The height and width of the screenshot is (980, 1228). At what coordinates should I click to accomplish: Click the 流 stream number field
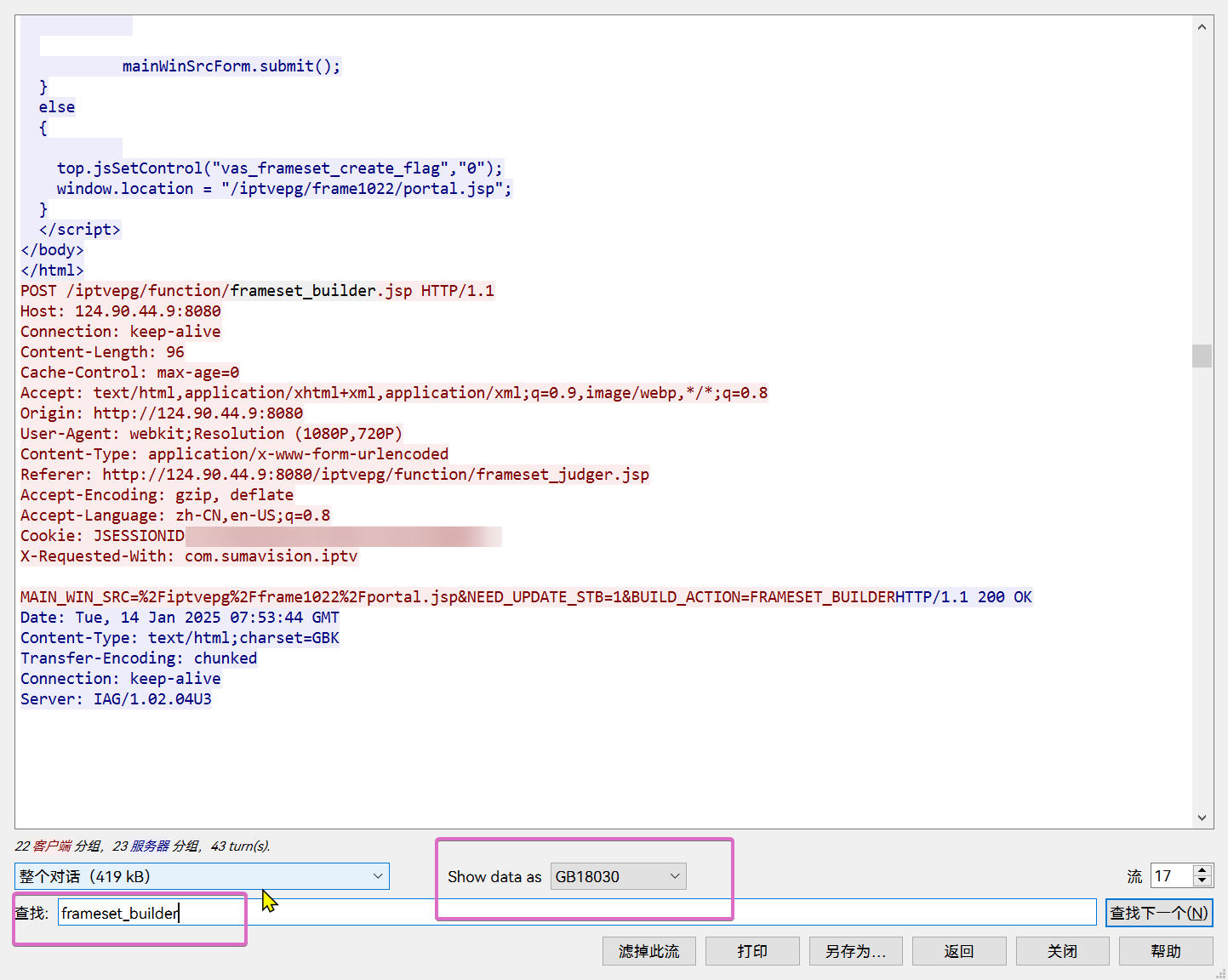pos(1172,875)
